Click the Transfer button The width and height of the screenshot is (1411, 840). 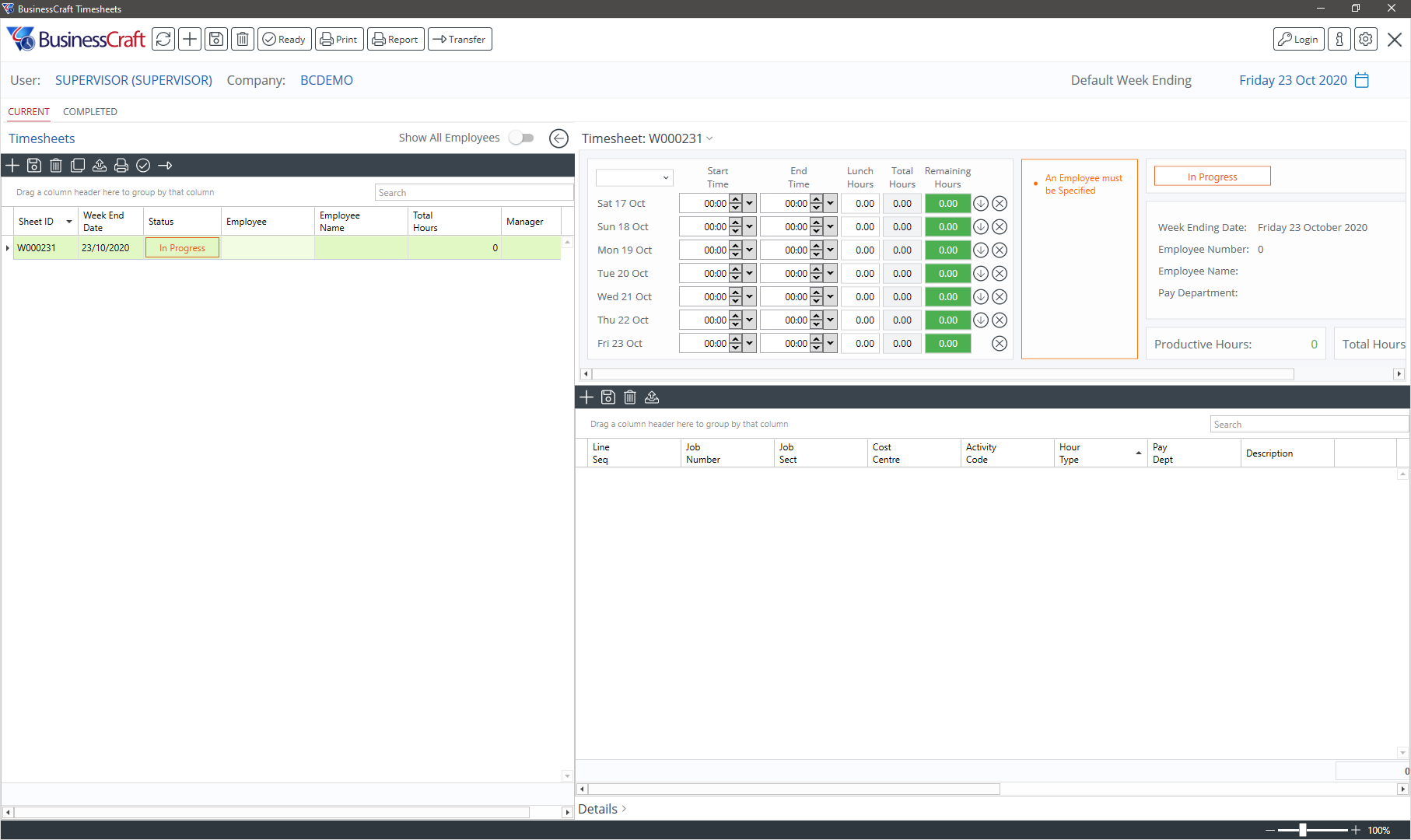point(460,39)
